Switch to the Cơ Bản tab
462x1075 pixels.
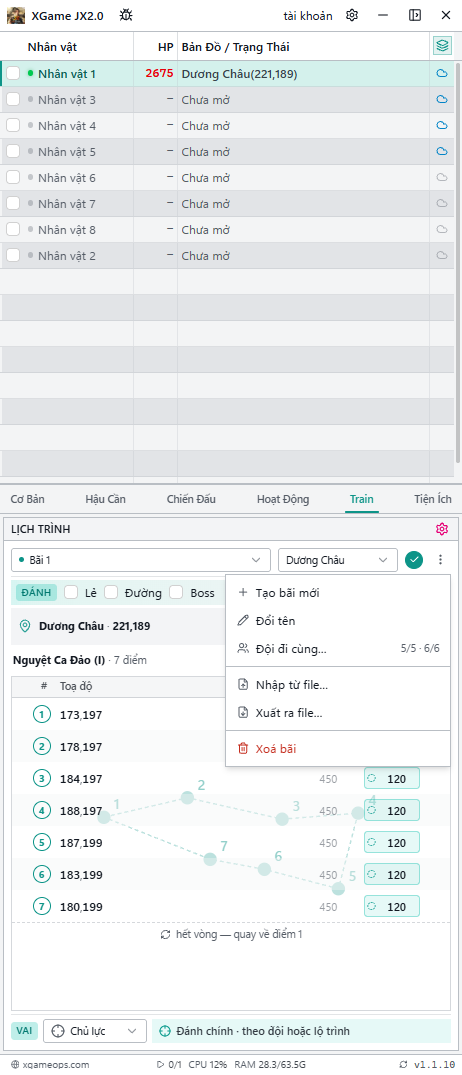(x=27, y=499)
